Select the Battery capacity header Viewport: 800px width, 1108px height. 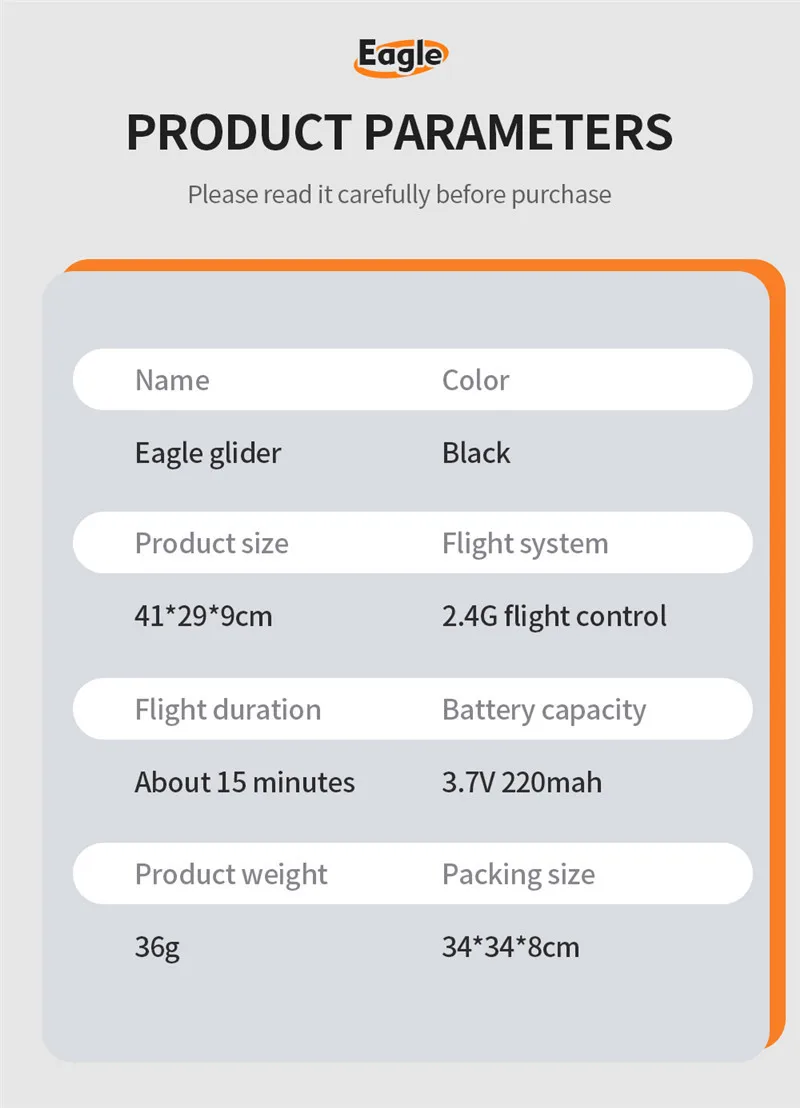tap(544, 710)
